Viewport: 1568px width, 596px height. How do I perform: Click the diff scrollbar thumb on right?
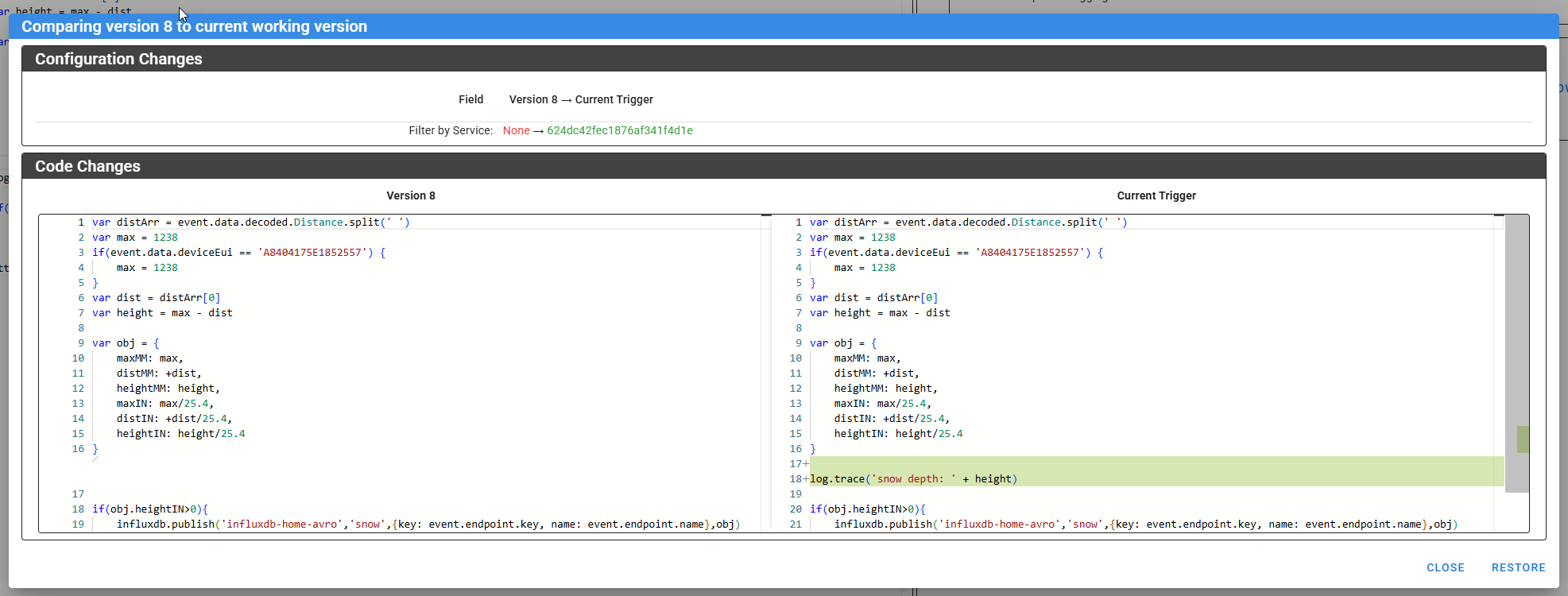pos(1517,354)
